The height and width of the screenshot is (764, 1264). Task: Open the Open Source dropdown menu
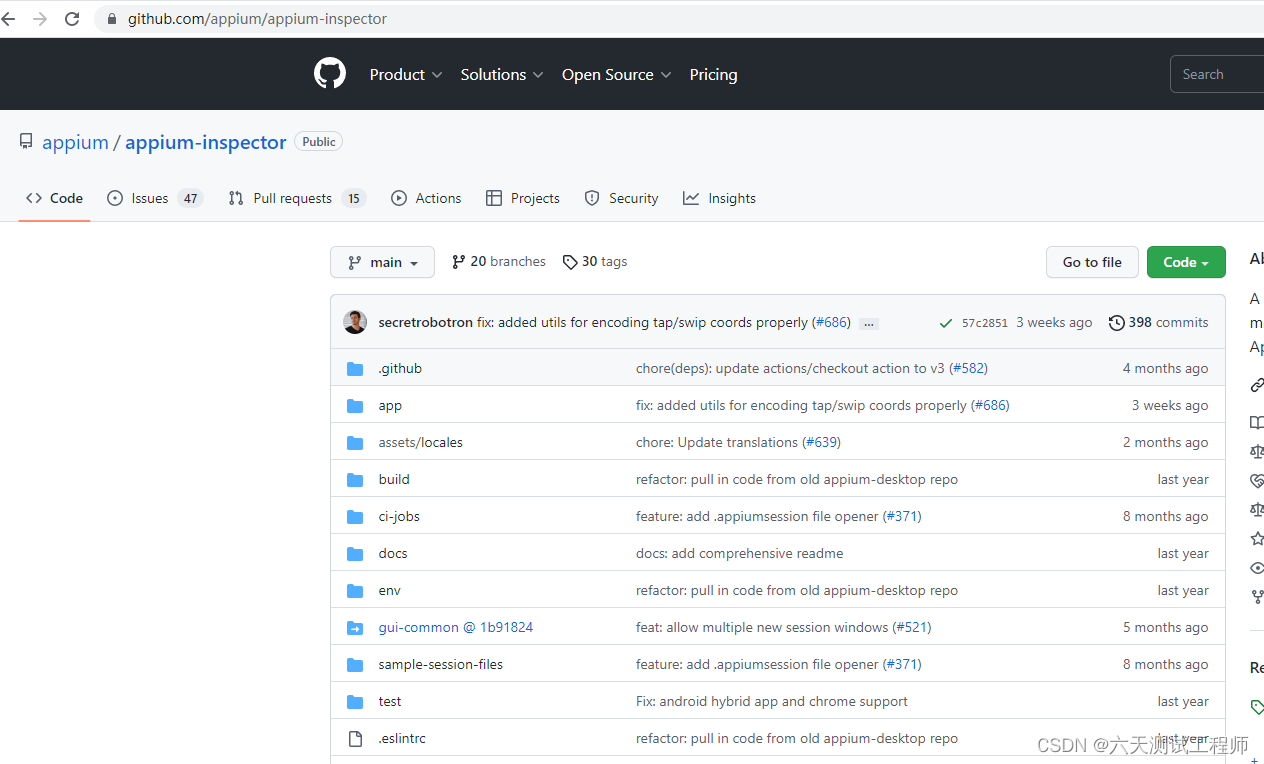(x=616, y=75)
